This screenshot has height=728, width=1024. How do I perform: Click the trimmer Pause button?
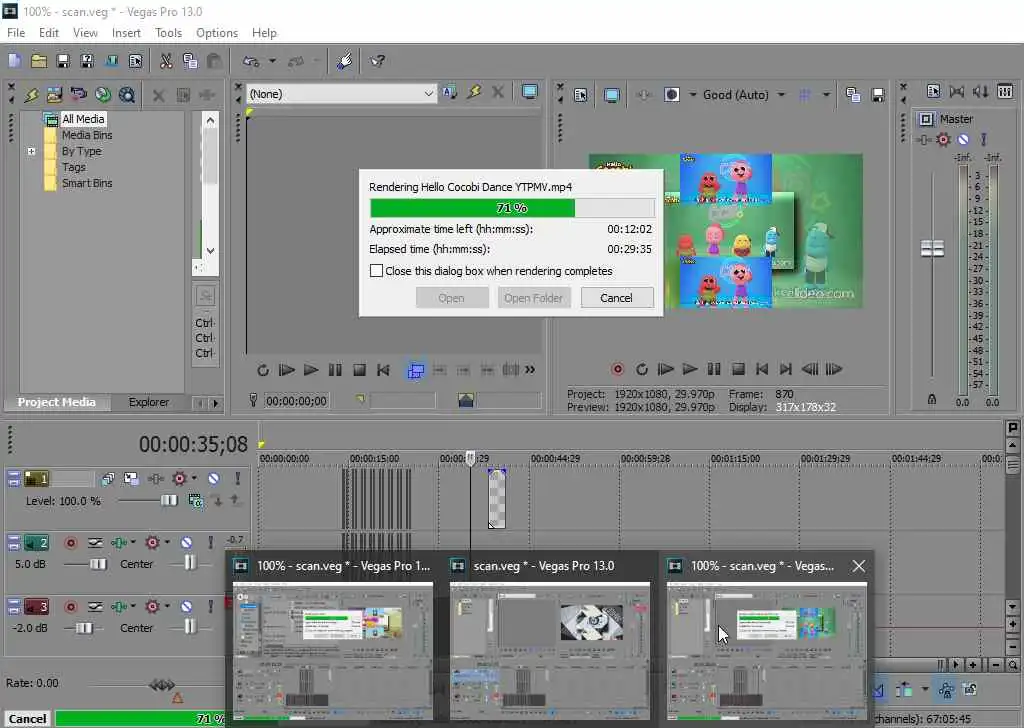[x=335, y=370]
